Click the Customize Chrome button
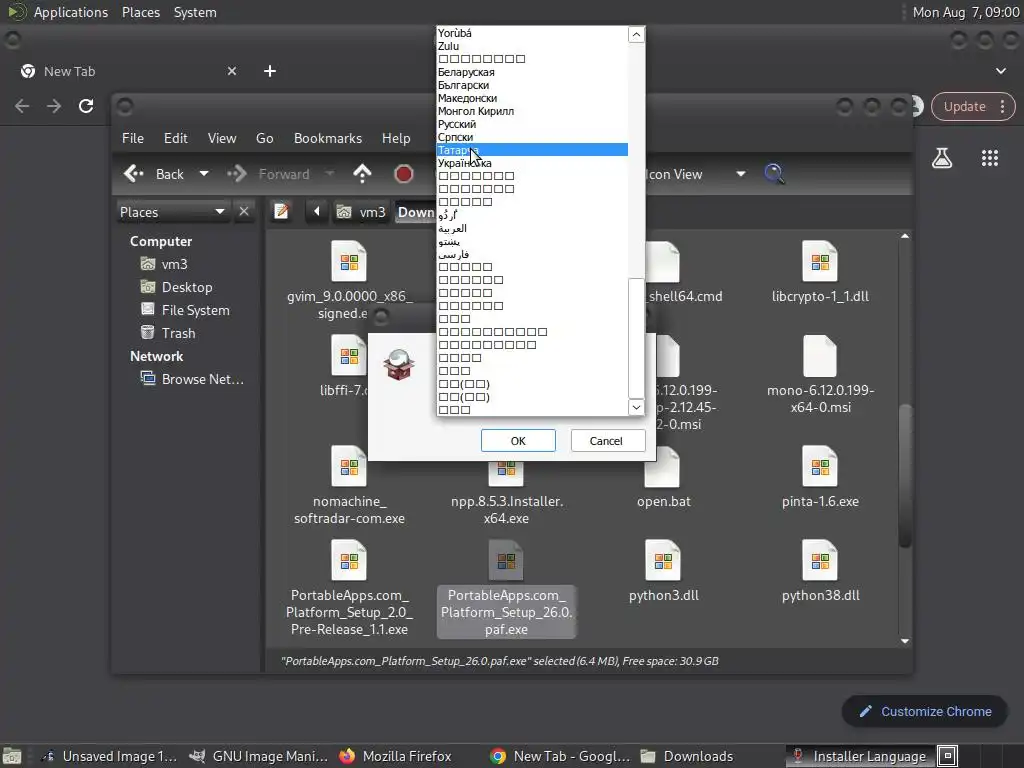This screenshot has width=1024, height=768. (925, 711)
